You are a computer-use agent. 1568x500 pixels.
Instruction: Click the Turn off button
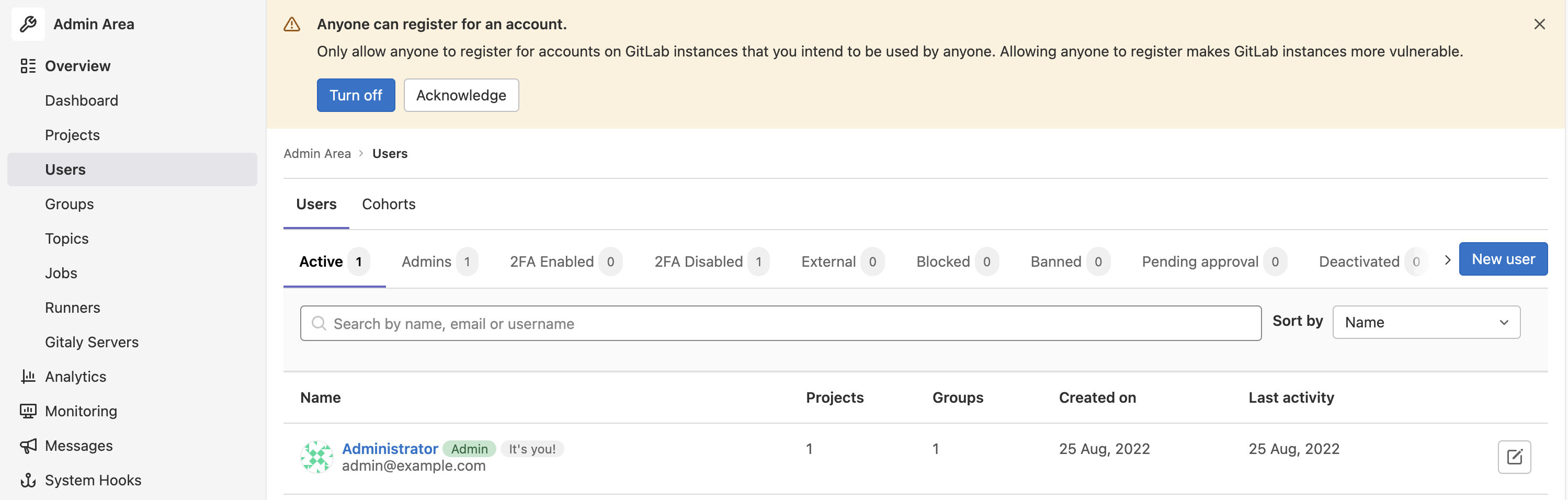coord(356,95)
